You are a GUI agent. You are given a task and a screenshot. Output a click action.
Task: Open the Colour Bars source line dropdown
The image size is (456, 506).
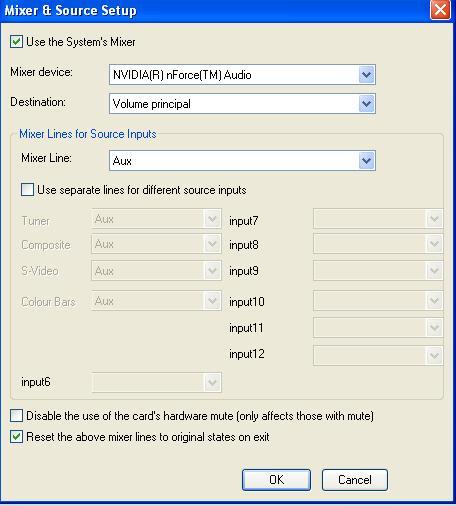click(x=156, y=301)
